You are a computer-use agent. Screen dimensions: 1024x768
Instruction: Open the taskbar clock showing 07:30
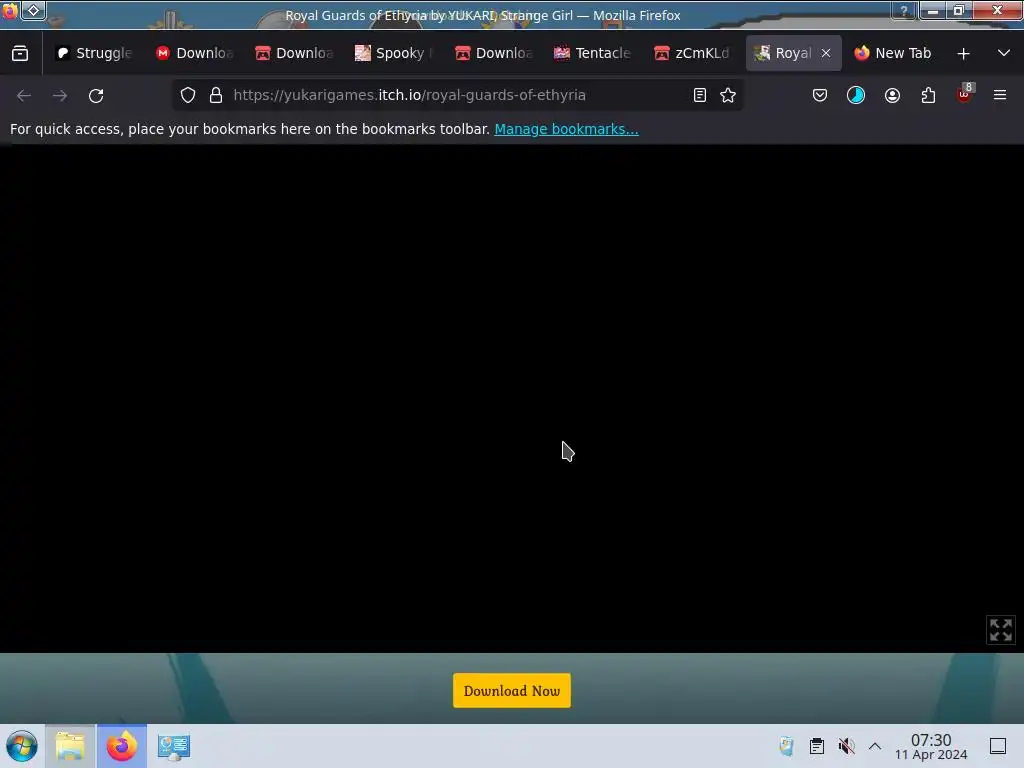(x=931, y=746)
